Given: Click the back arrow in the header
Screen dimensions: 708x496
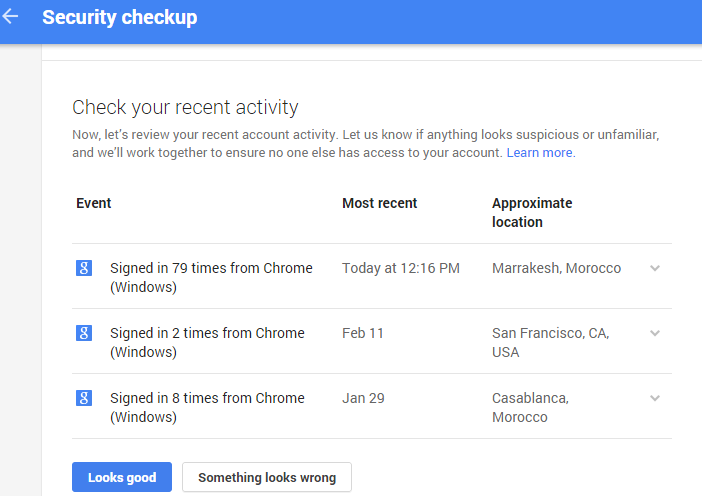Looking at the screenshot, I should click(x=11, y=17).
